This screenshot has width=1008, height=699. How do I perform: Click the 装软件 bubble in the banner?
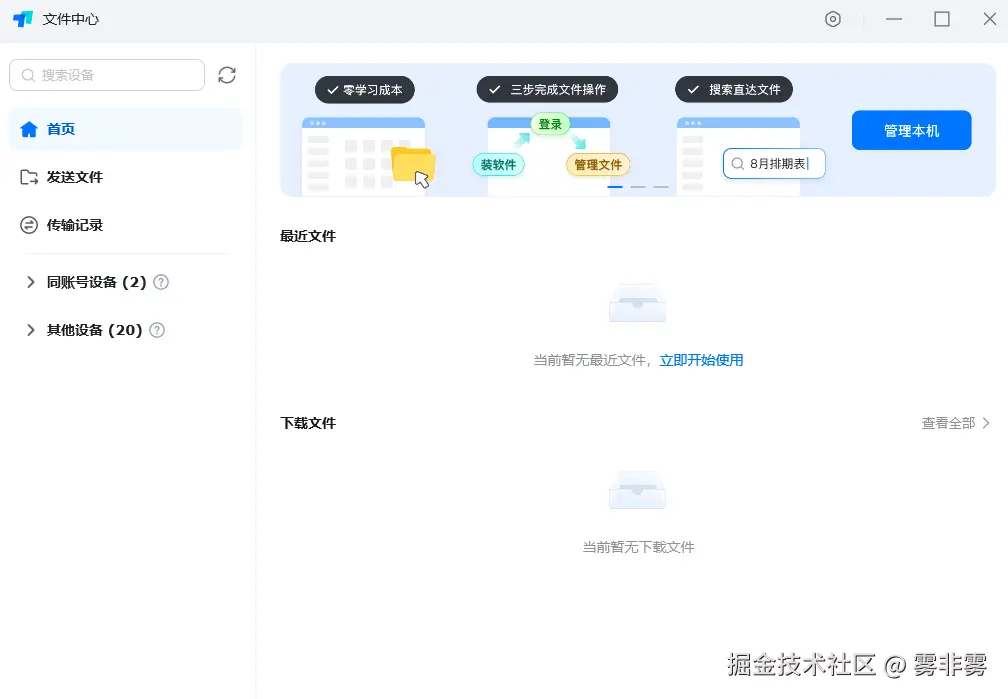pyautogui.click(x=499, y=165)
